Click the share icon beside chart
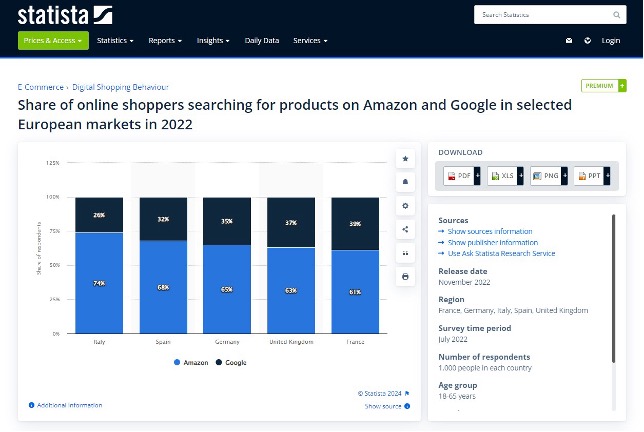 click(405, 229)
